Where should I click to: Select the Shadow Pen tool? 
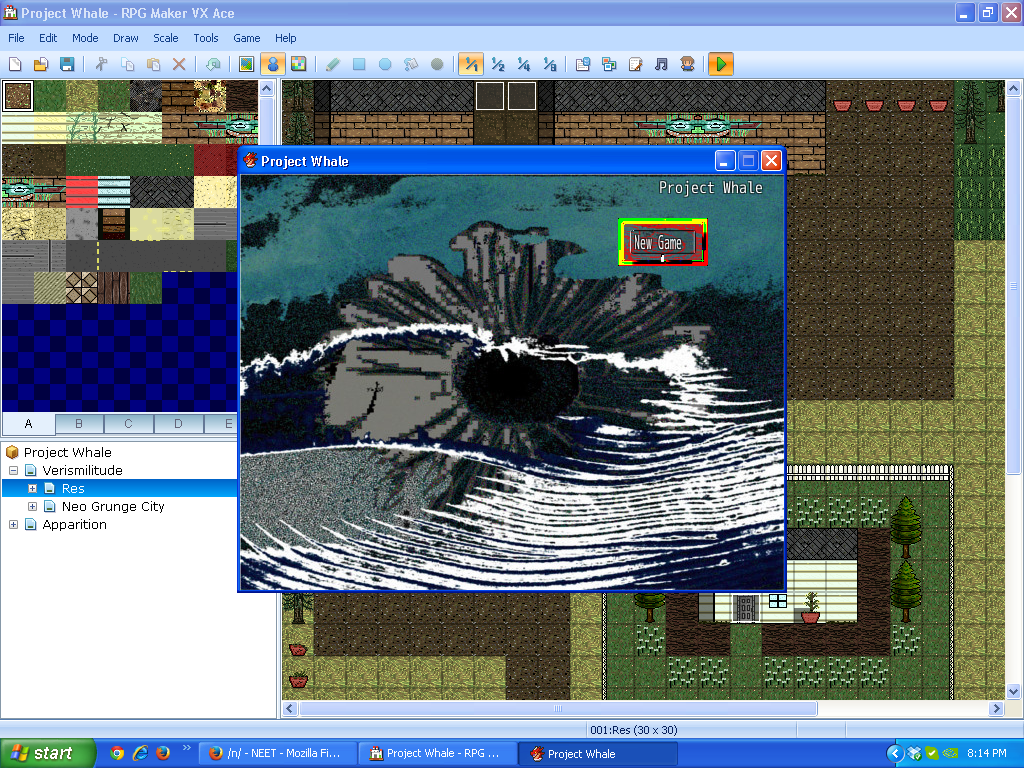click(x=437, y=64)
